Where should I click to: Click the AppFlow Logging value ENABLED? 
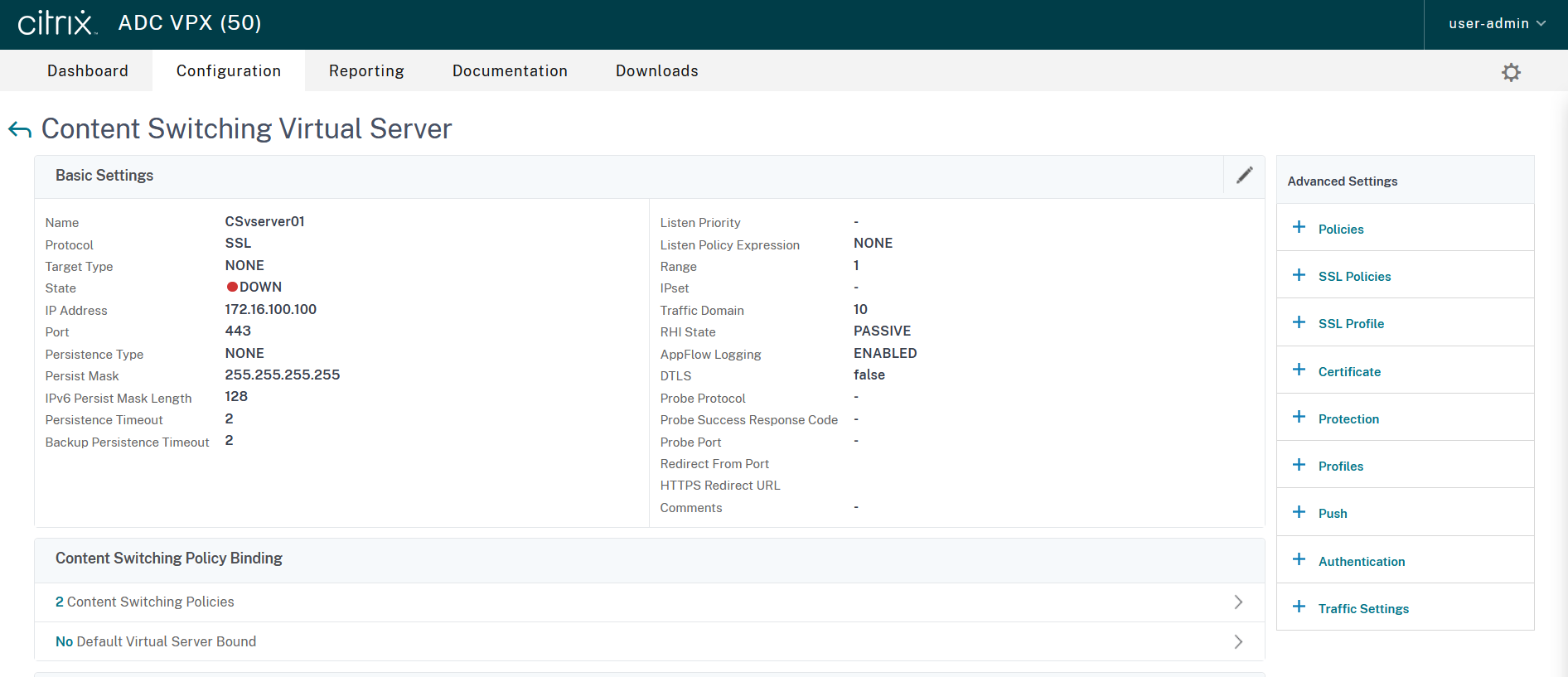pyautogui.click(x=885, y=353)
